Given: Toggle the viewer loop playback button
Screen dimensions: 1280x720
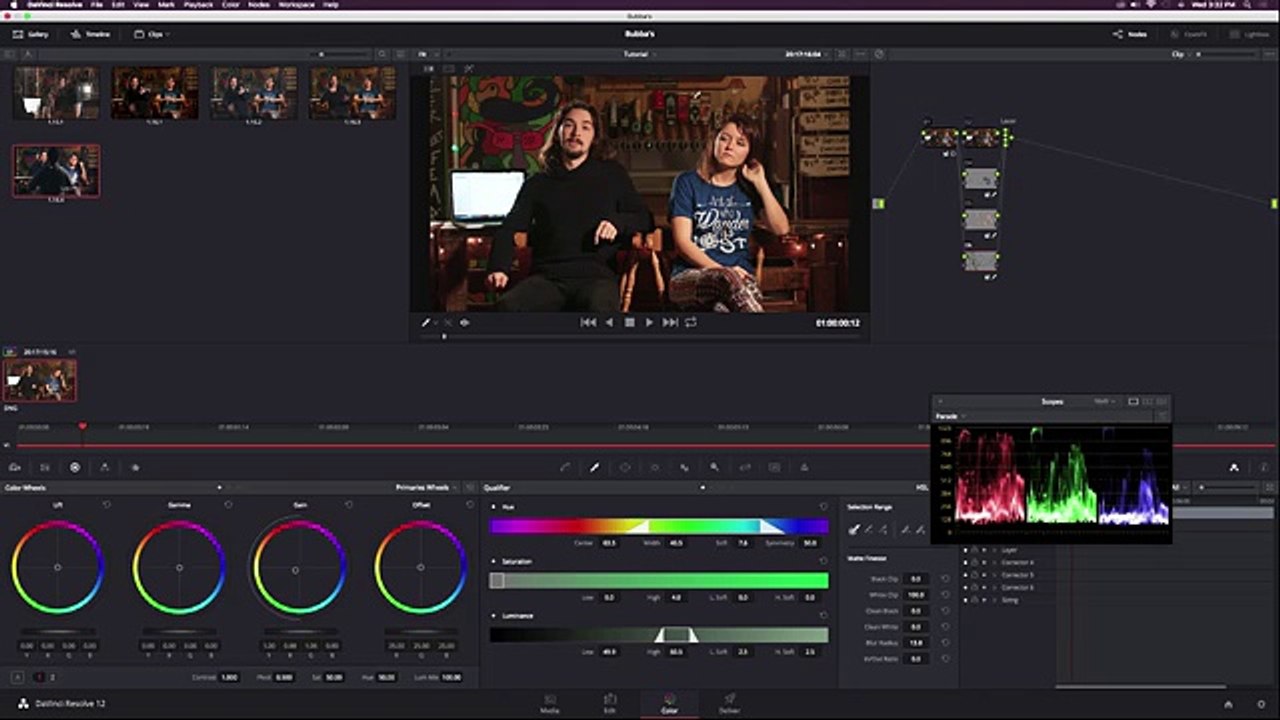Looking at the screenshot, I should coord(690,322).
